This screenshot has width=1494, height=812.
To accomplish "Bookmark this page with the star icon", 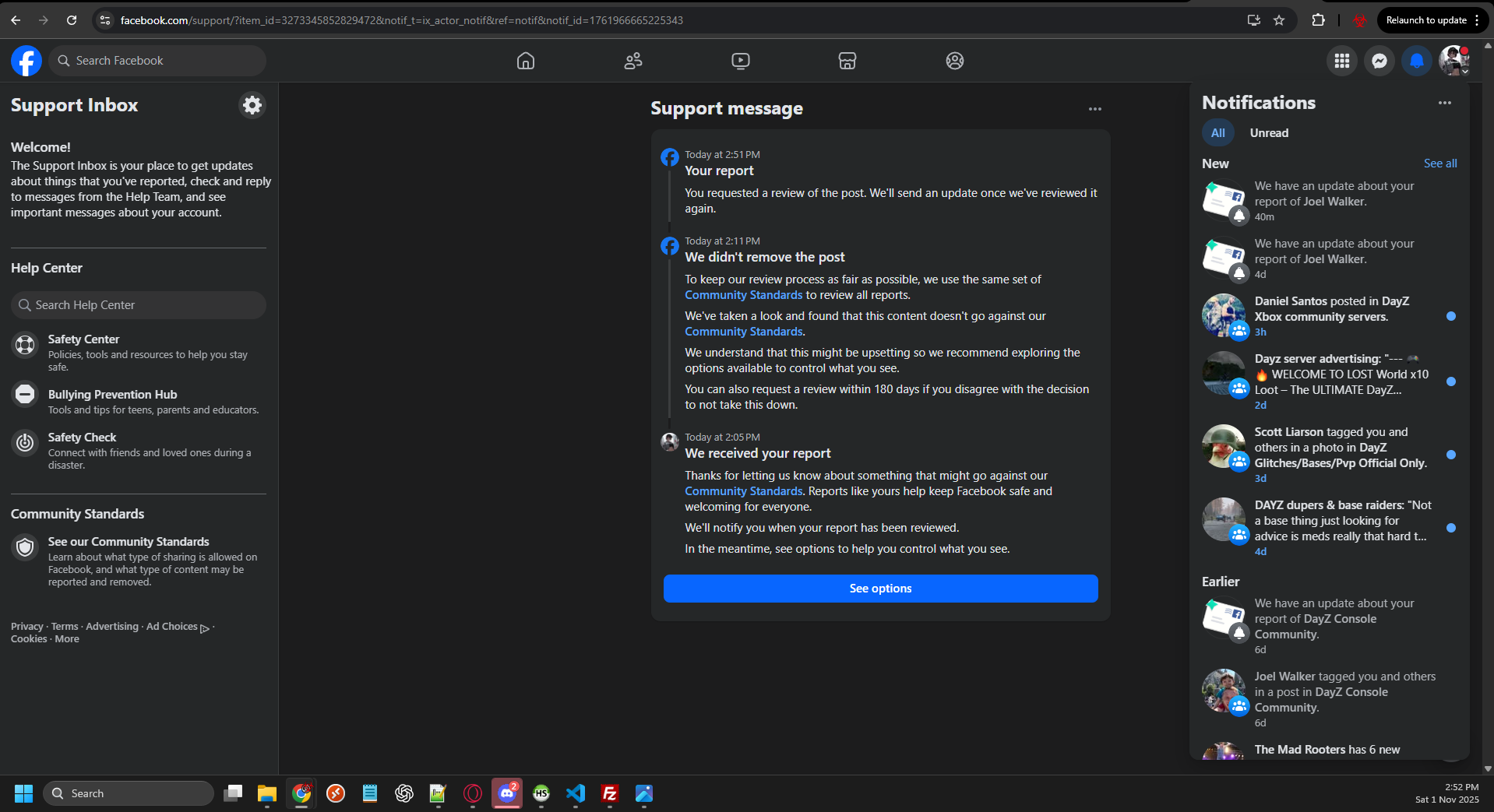I will 1279,20.
